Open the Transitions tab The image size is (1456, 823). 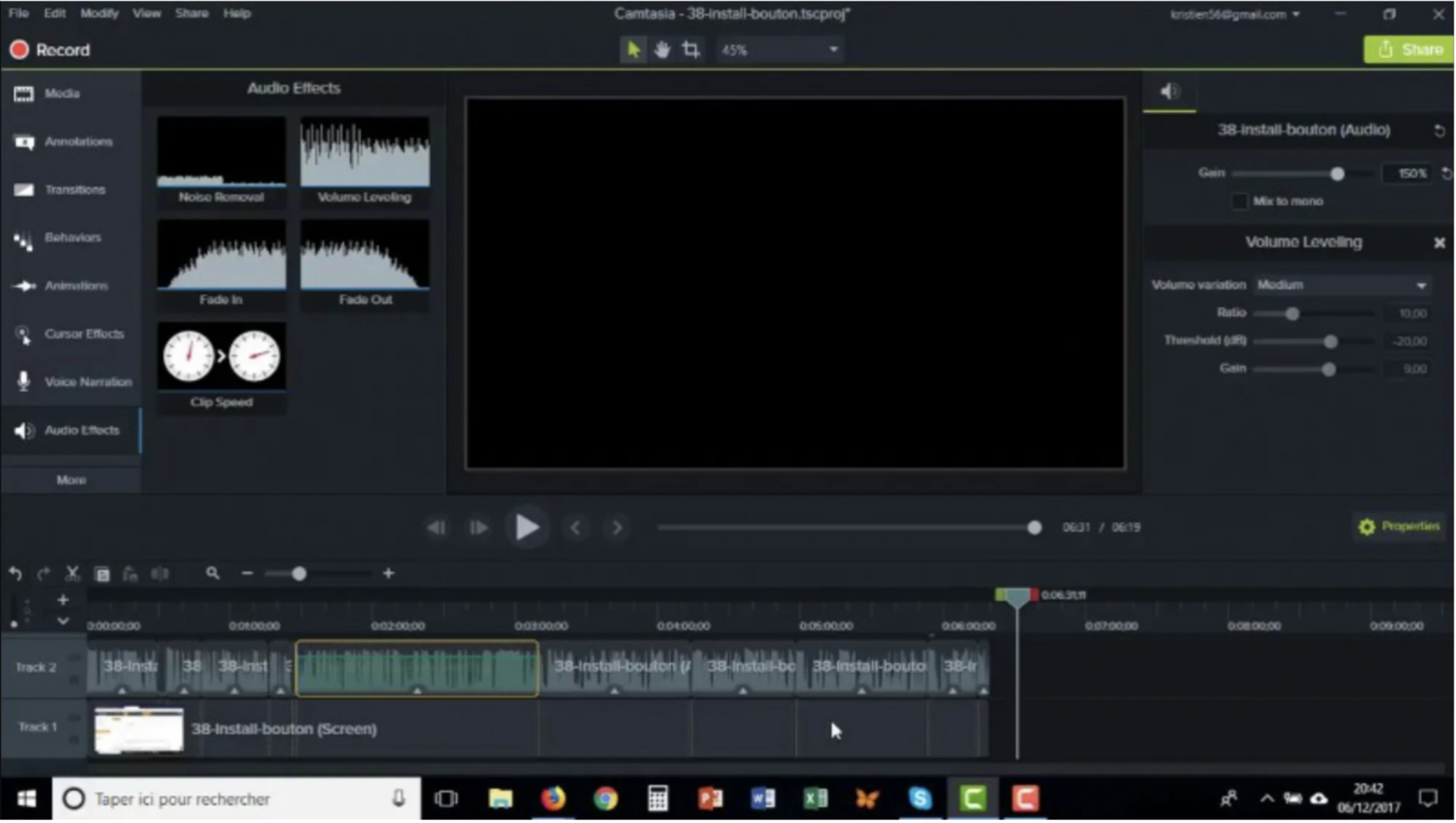pos(71,190)
